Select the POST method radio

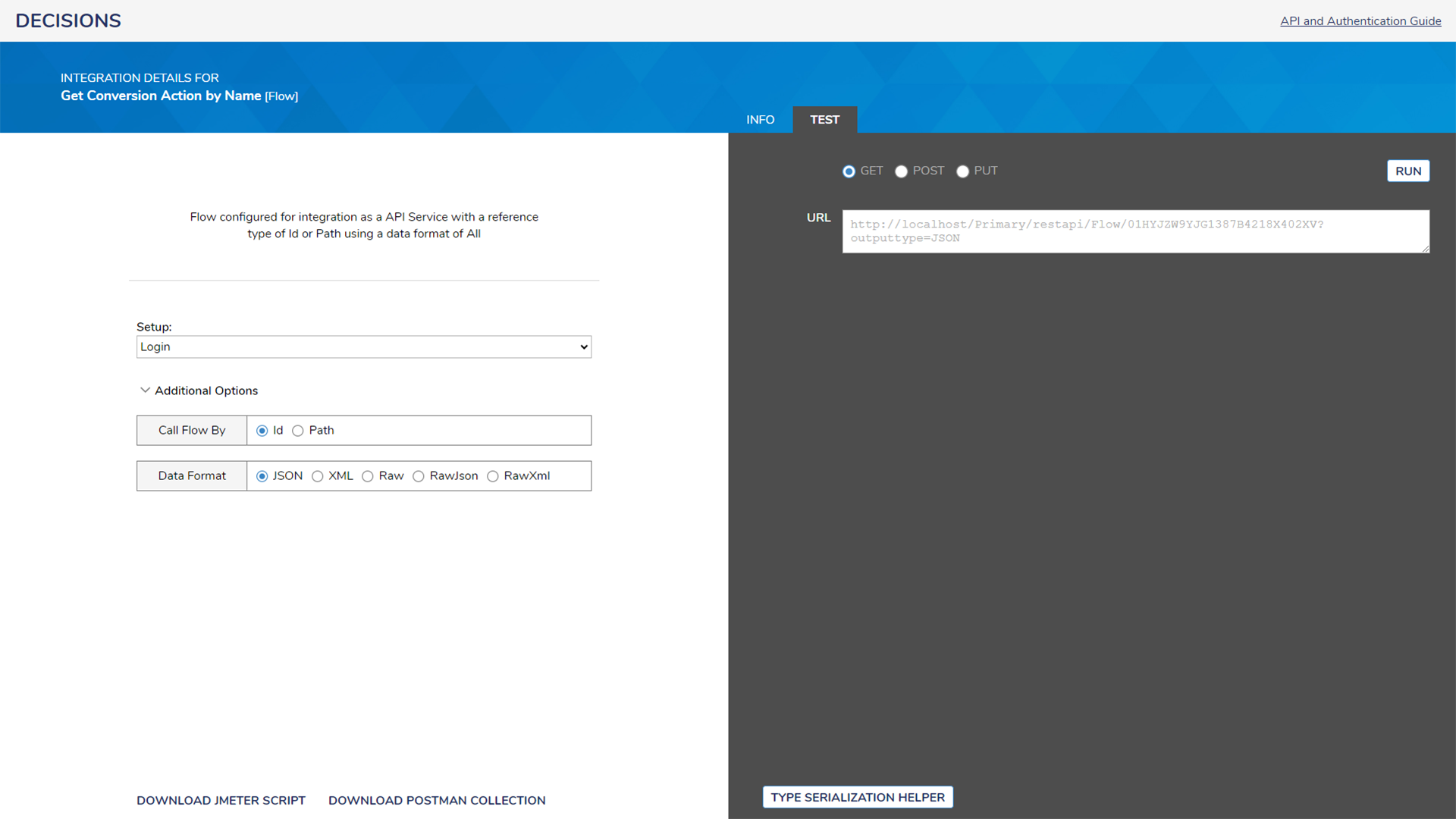(x=901, y=171)
